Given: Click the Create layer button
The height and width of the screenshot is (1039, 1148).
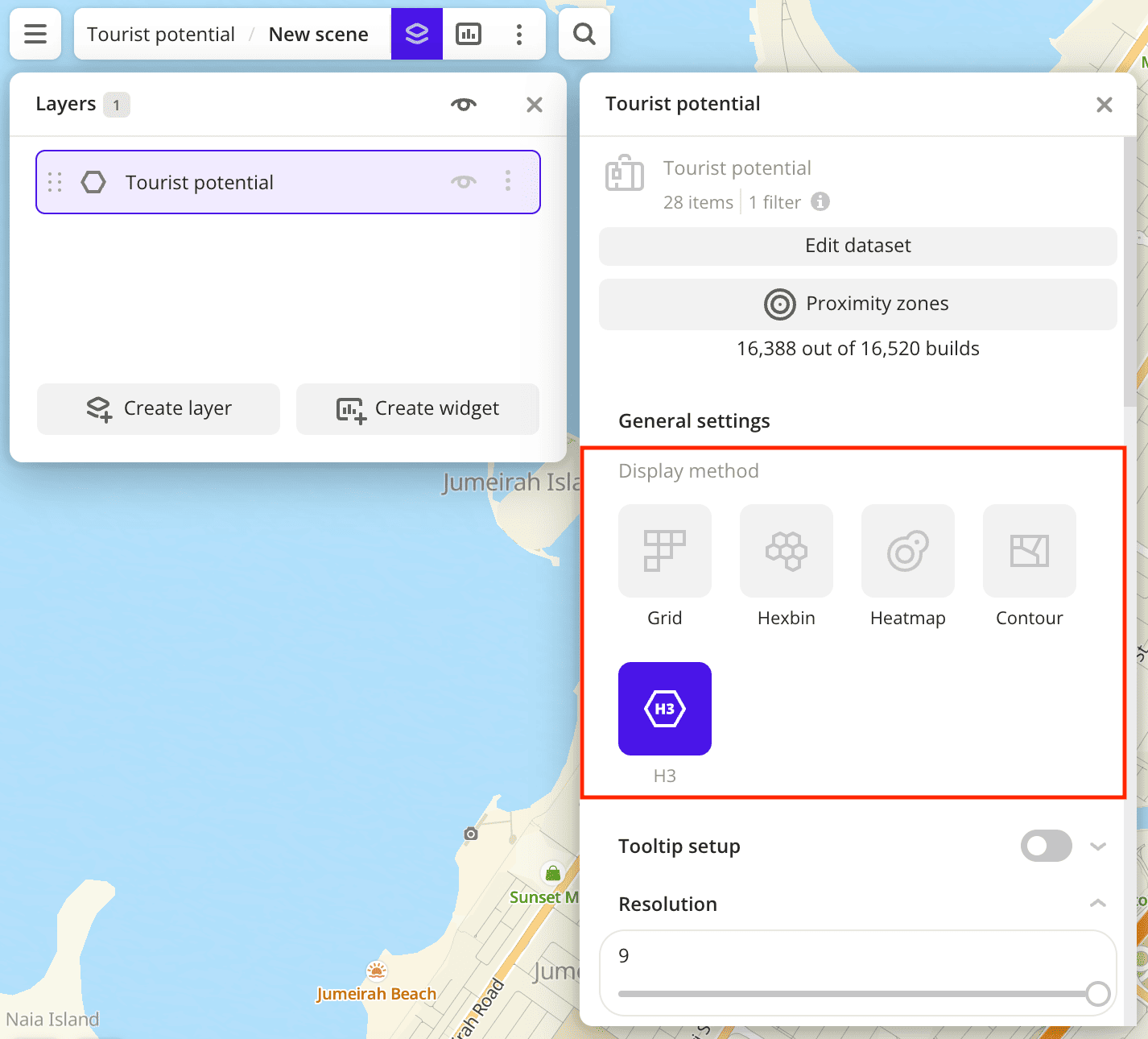Looking at the screenshot, I should 159,409.
